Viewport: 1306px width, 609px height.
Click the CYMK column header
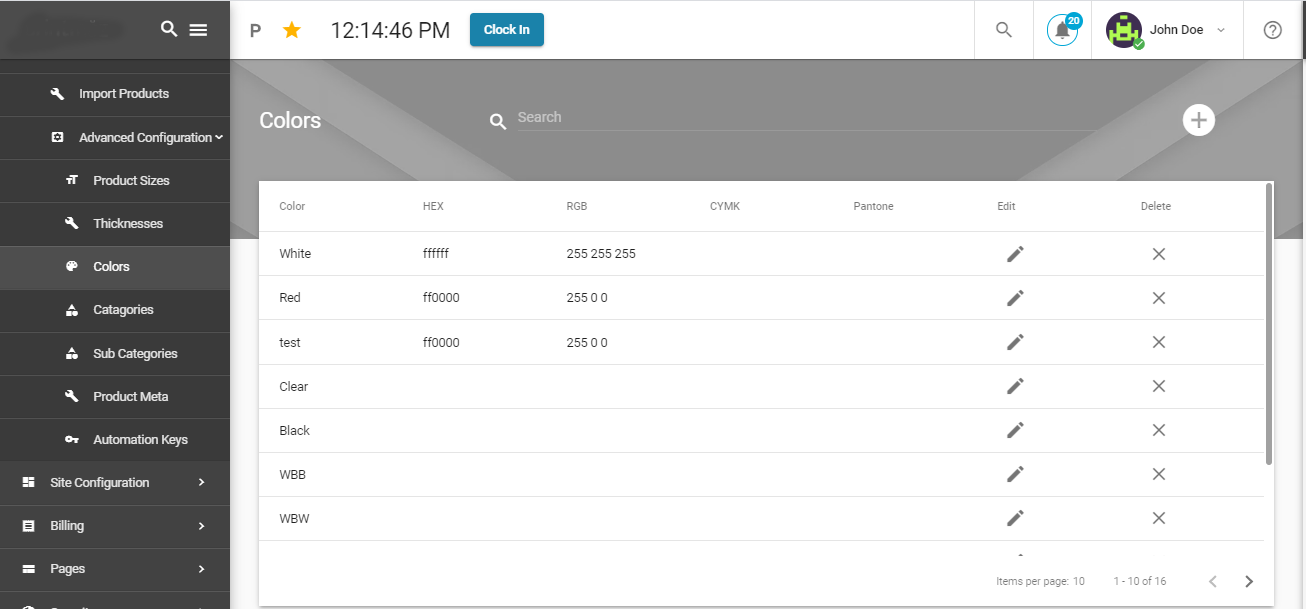pos(725,206)
